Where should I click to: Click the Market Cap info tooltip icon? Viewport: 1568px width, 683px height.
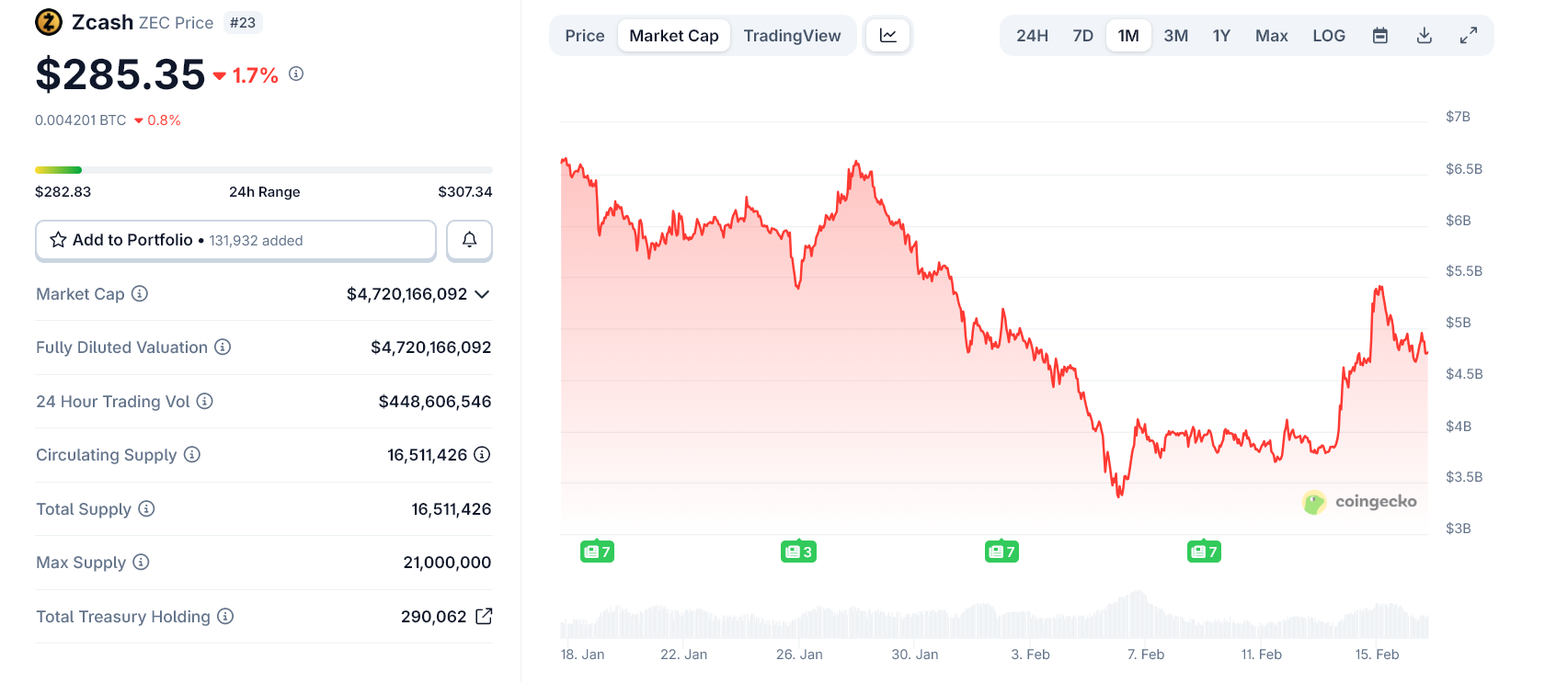pyautogui.click(x=140, y=293)
